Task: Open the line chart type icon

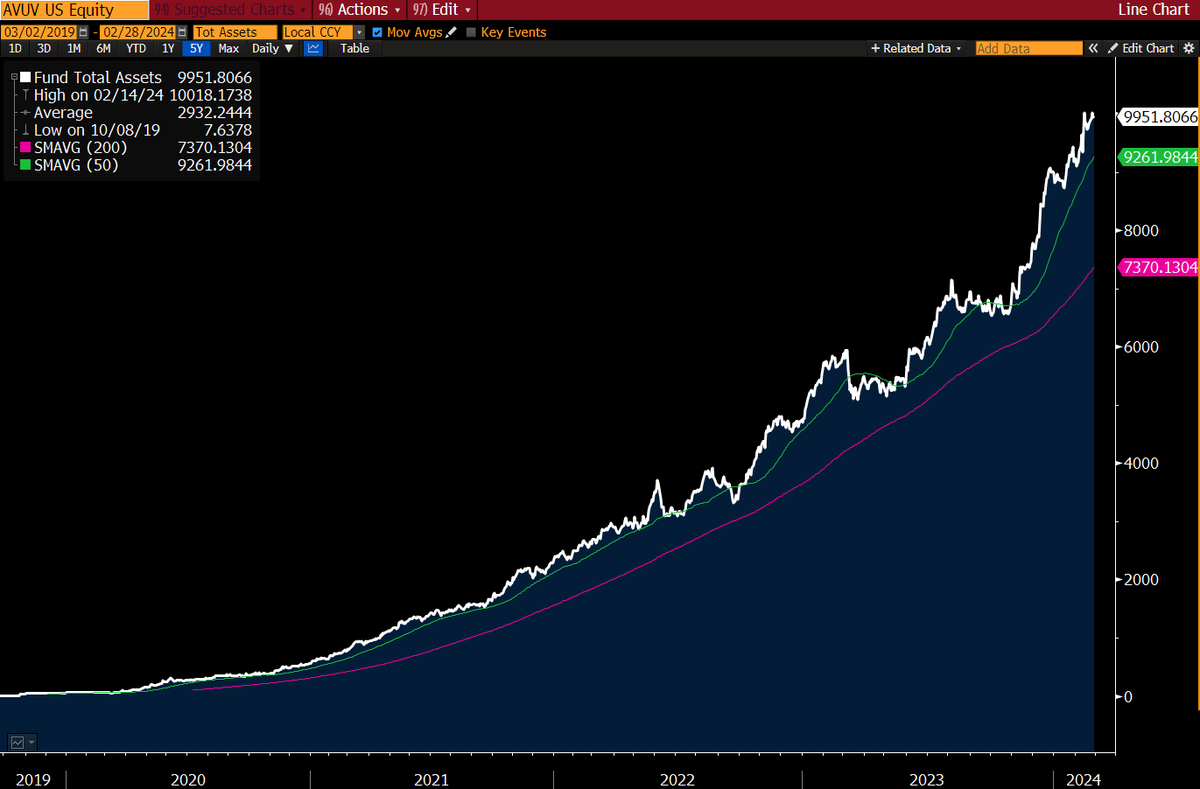Action: click(313, 48)
